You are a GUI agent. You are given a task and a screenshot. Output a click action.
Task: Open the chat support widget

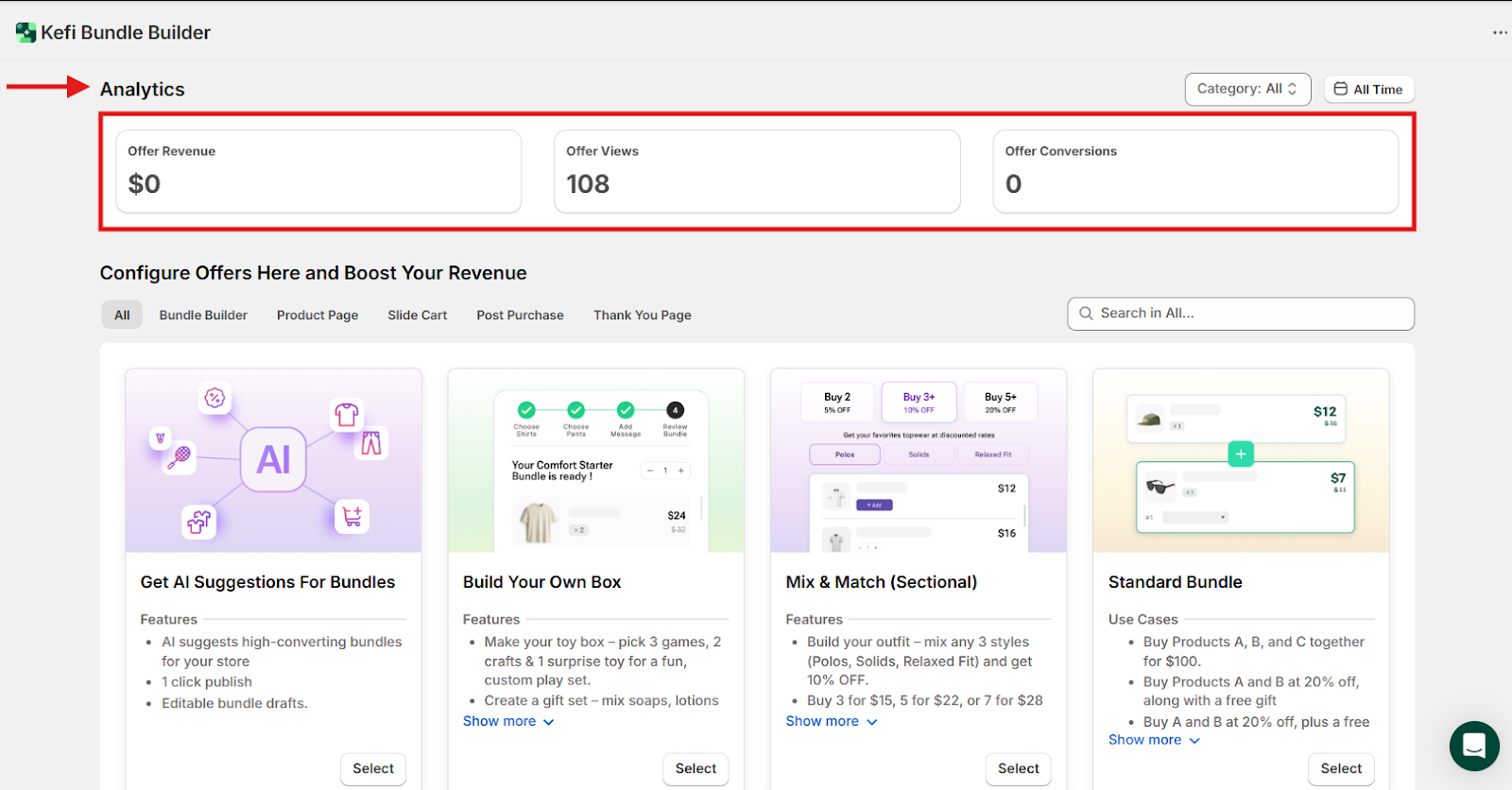click(1474, 746)
